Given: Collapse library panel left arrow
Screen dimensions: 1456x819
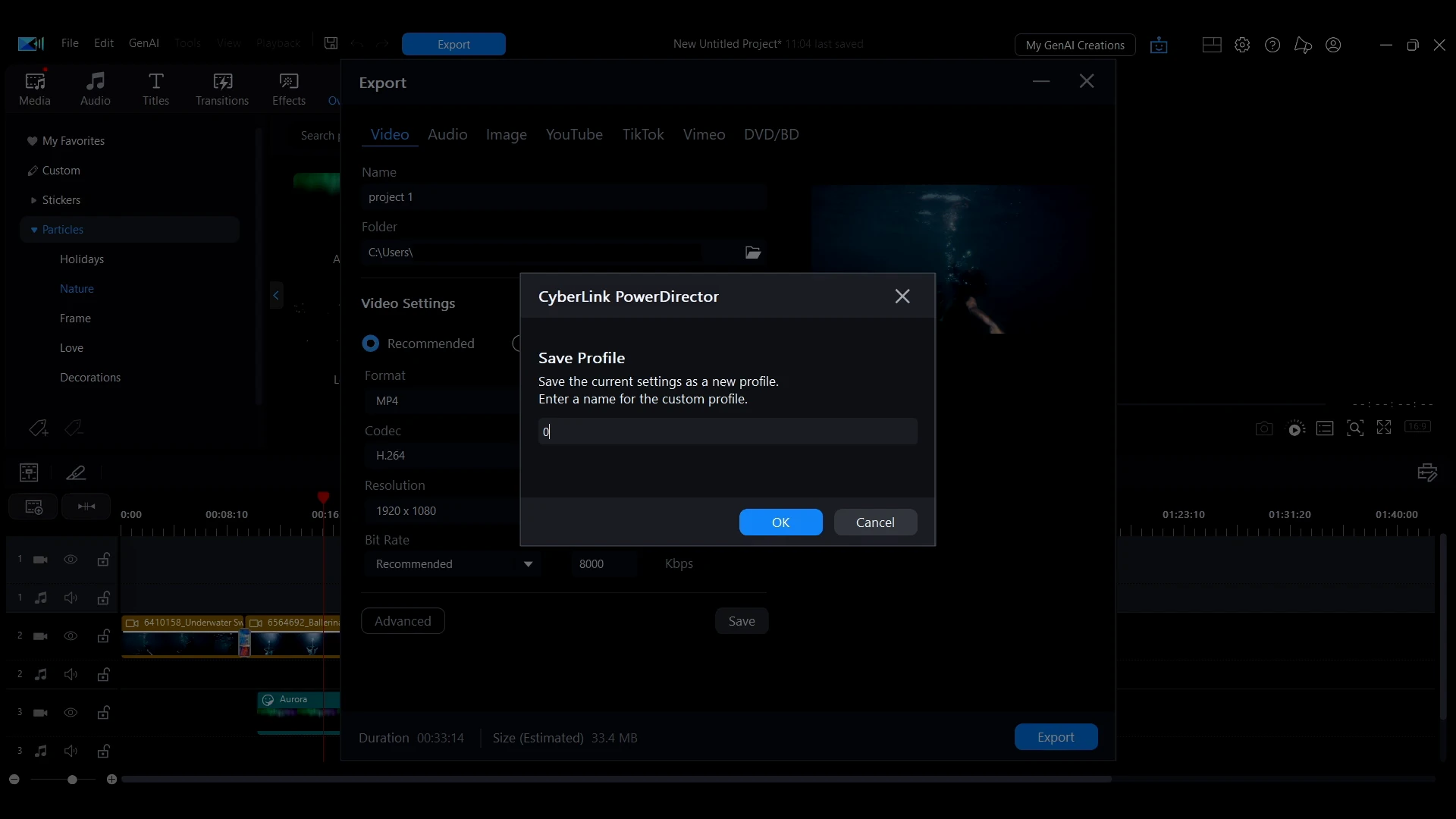Looking at the screenshot, I should coord(276,295).
